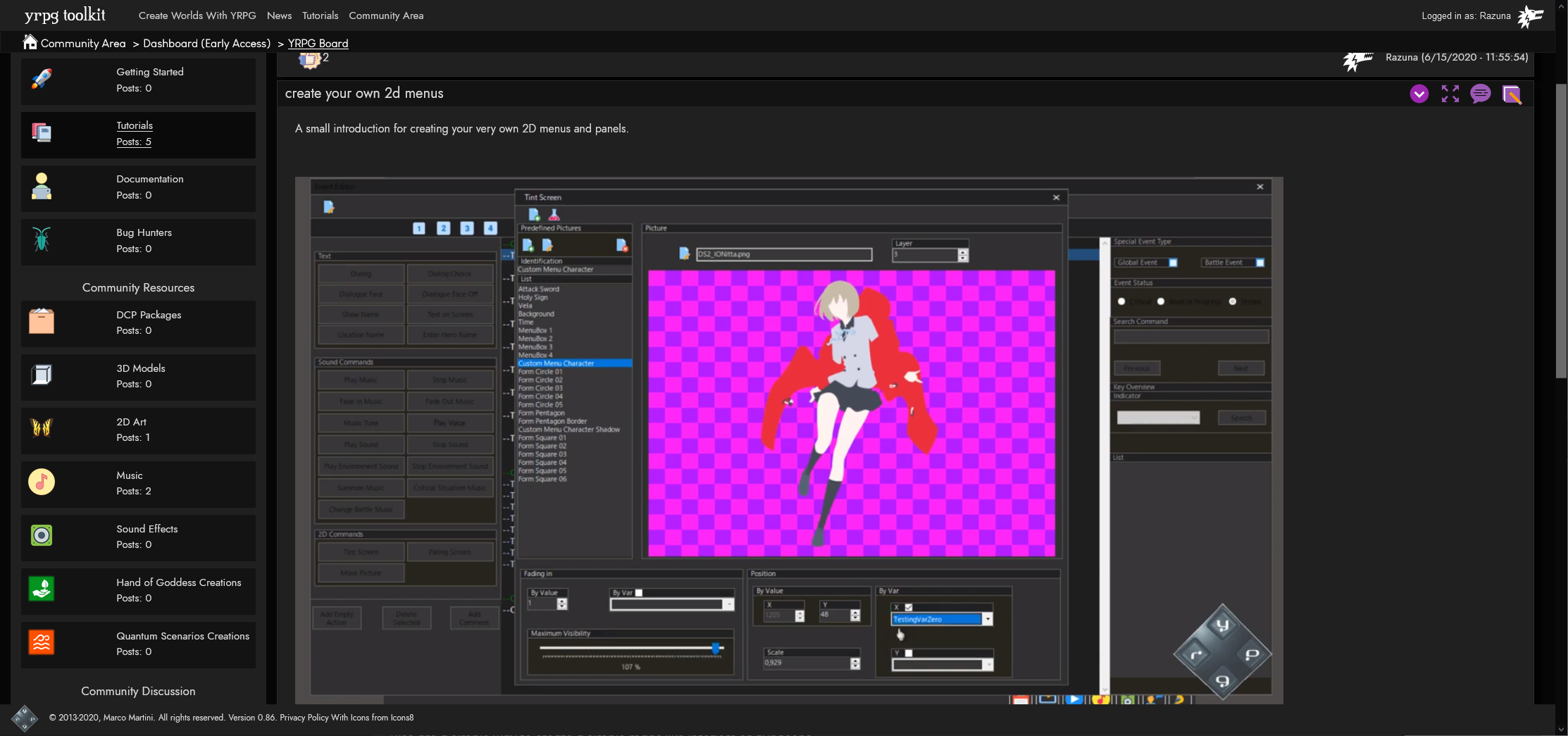Image resolution: width=1568 pixels, height=736 pixels.
Task: Select Custom Menu Character in picture list
Action: (x=574, y=363)
